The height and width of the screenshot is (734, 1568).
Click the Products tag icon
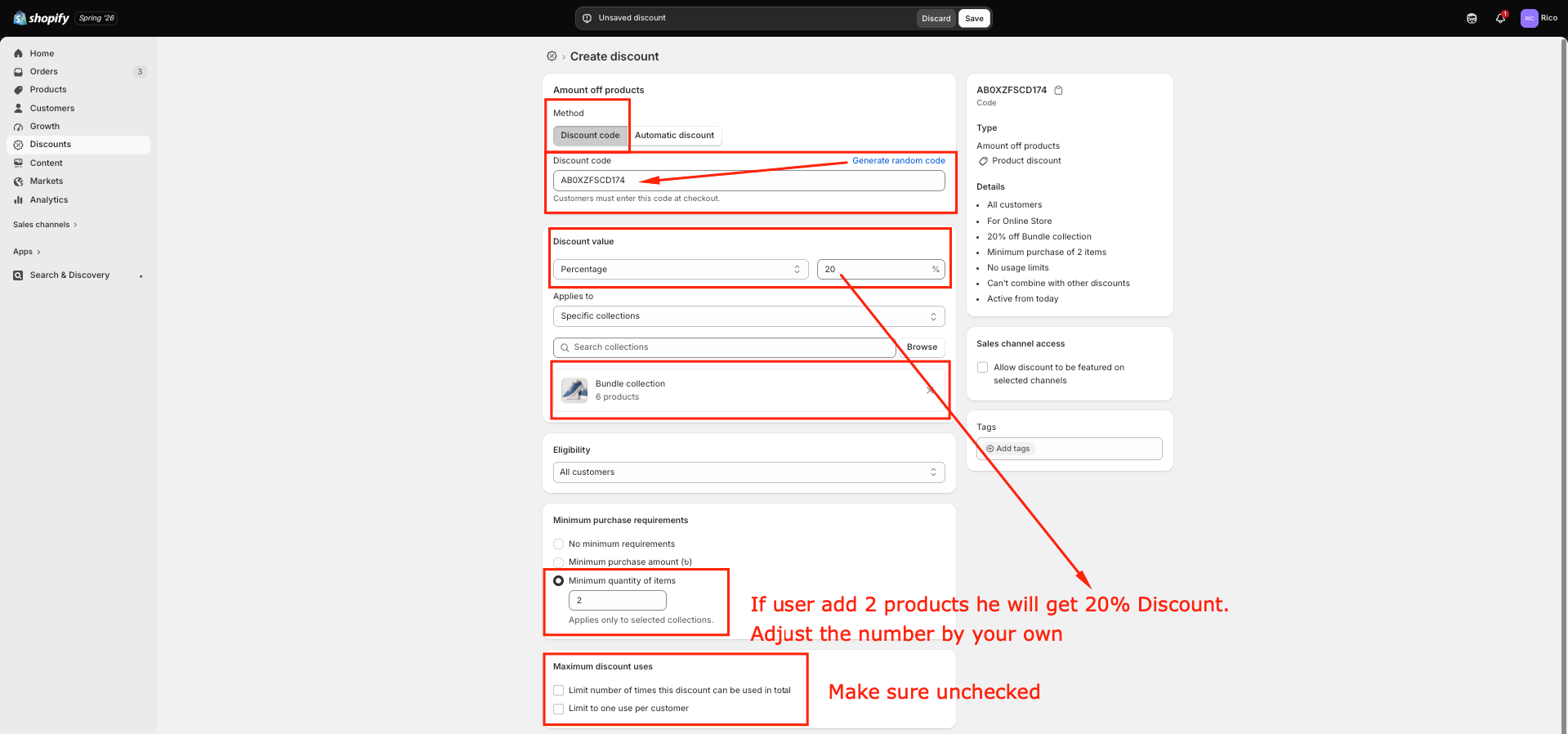(18, 89)
